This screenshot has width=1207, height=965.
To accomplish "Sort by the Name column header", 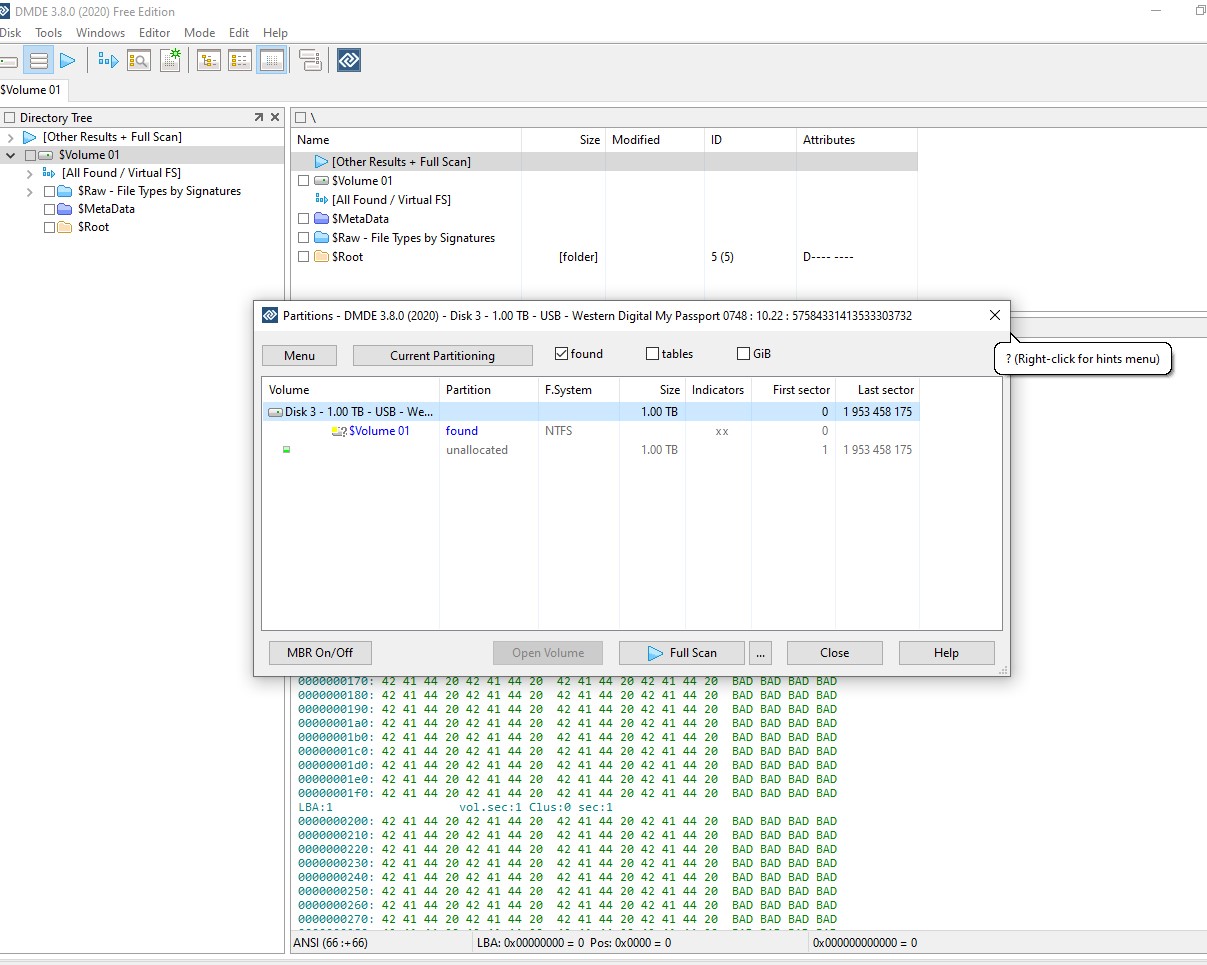I will [406, 140].
